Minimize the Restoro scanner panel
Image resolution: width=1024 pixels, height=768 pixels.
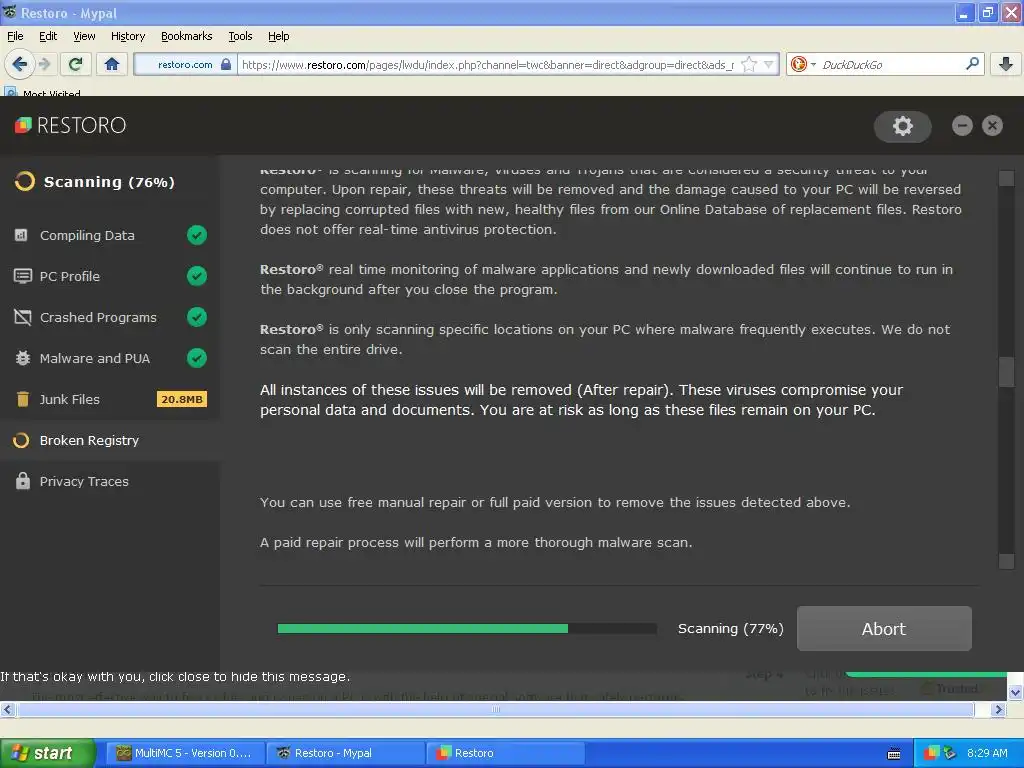(962, 125)
